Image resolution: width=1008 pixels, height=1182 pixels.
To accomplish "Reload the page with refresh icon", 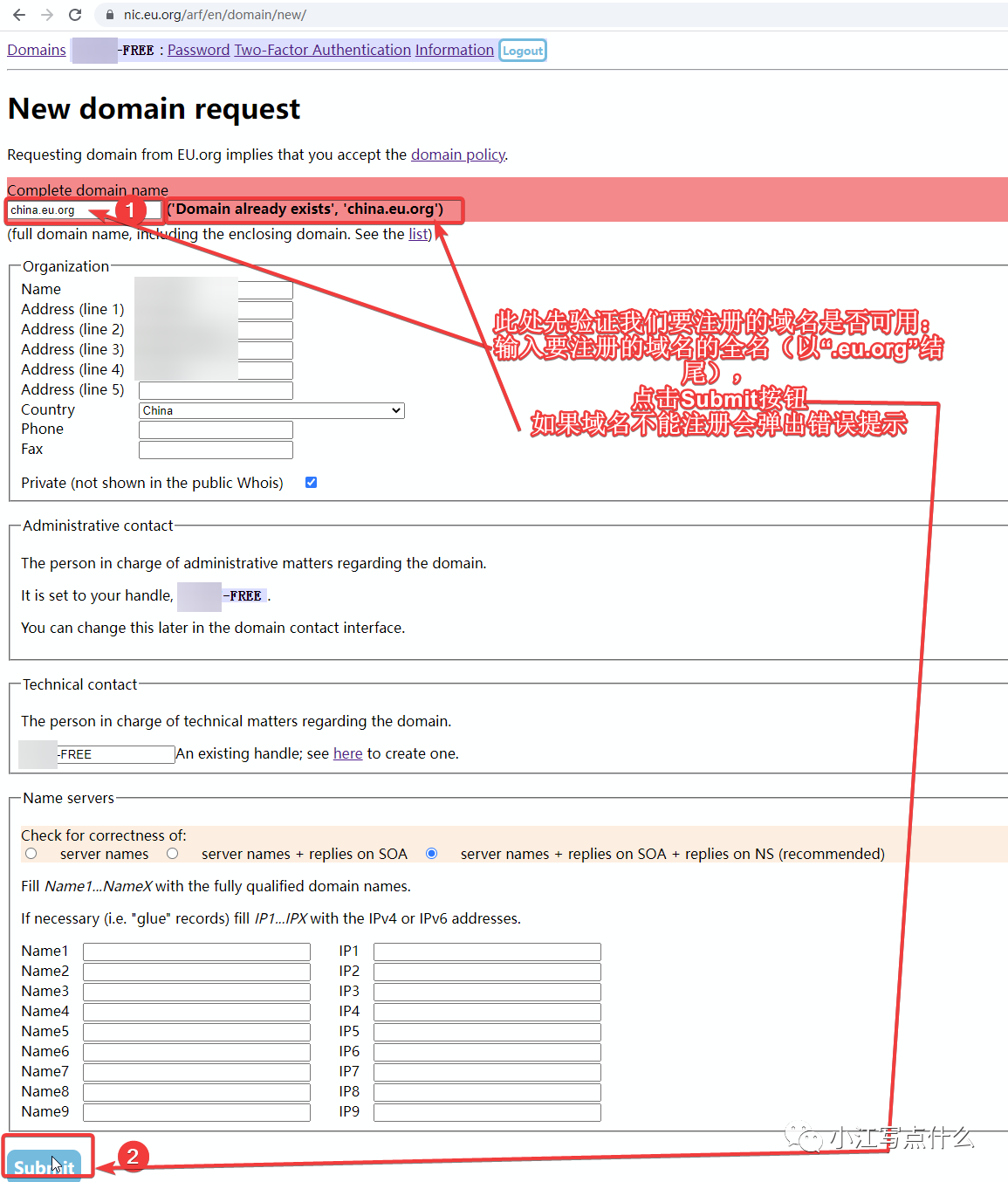I will click(75, 15).
